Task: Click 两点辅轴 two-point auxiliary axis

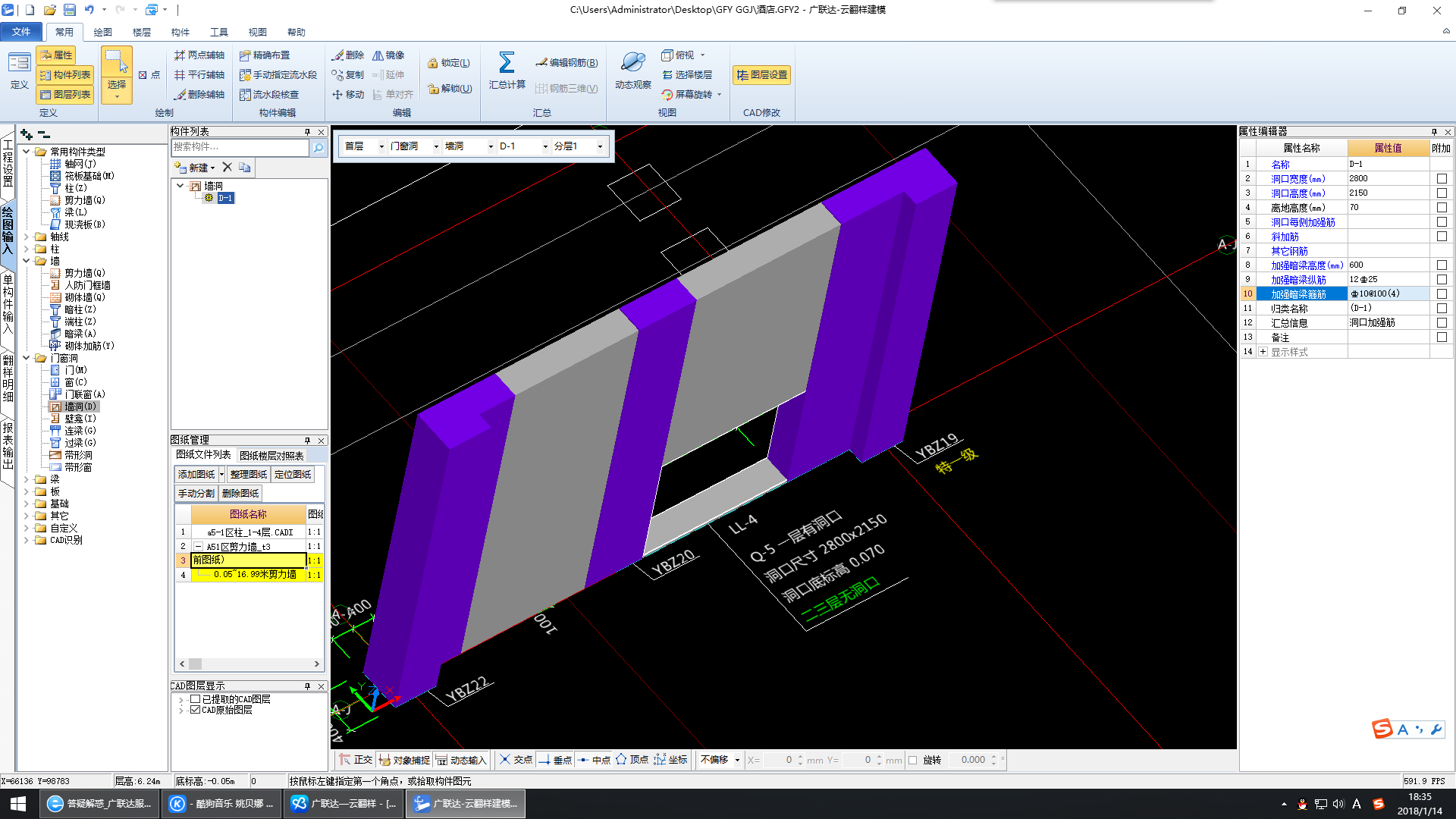Action: click(199, 55)
